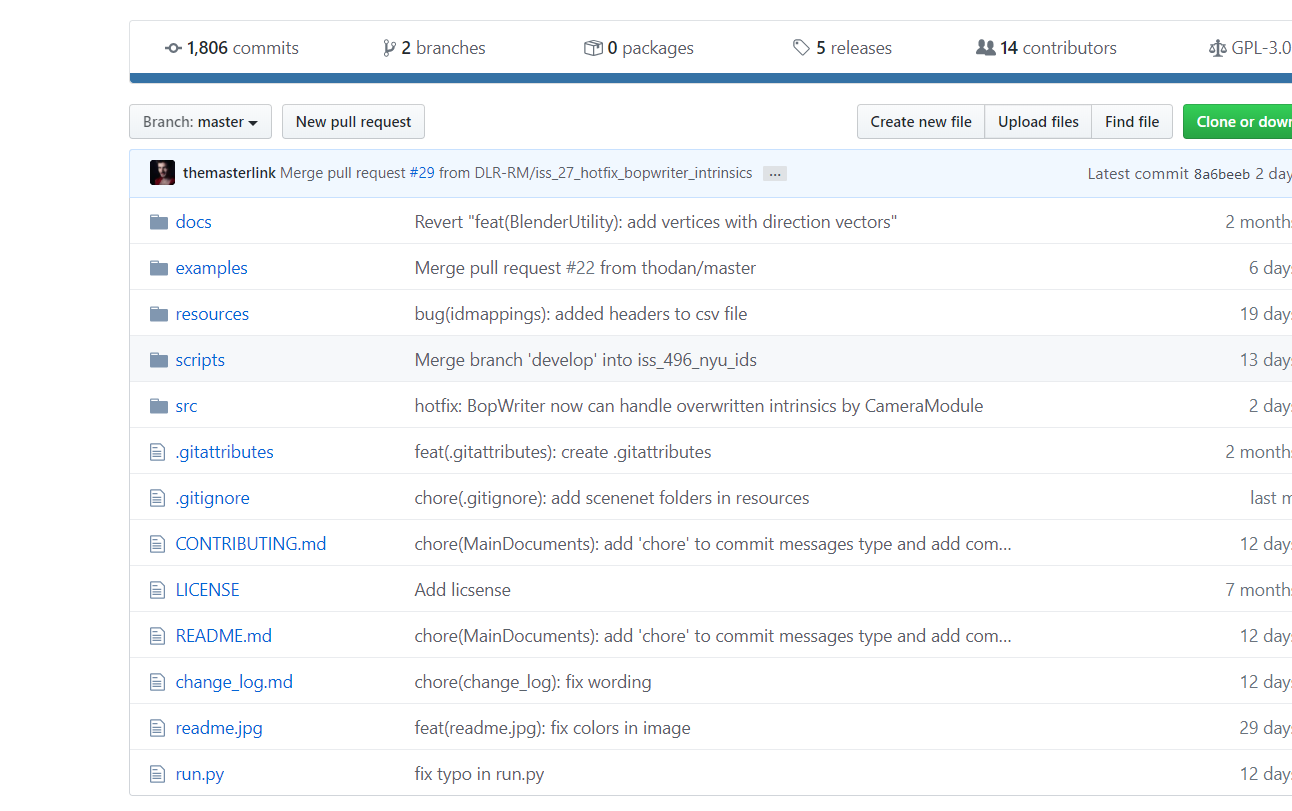Click the New pull request button

coord(353,122)
